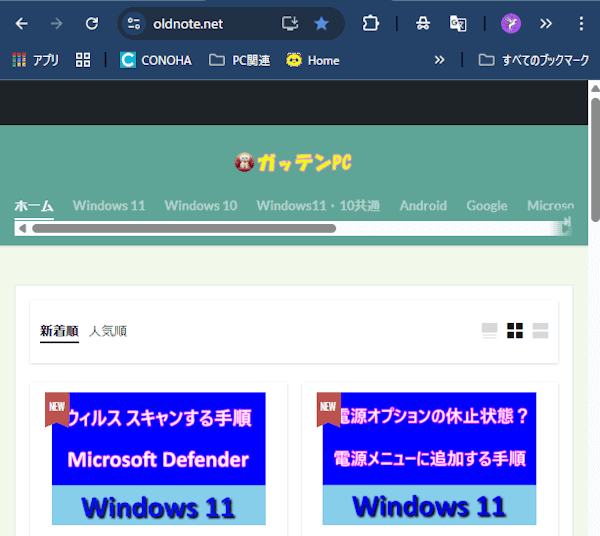The height and width of the screenshot is (536, 600).
Task: Open the Windows 11 navigation tab
Action: tap(109, 206)
